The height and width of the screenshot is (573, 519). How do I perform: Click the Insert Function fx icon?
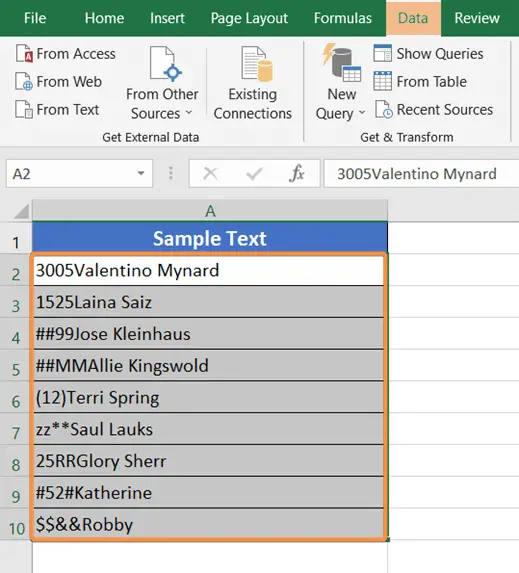tap(297, 173)
